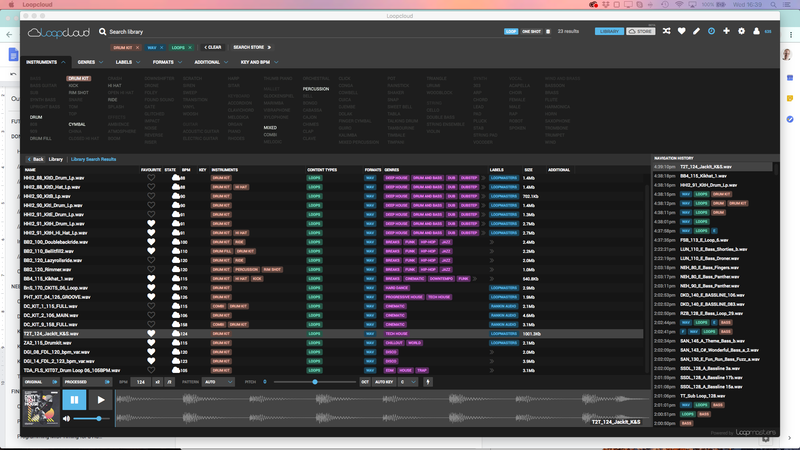This screenshot has height=450, width=800.
Task: Expand the LABELS filter dropdown
Action: click(x=128, y=62)
